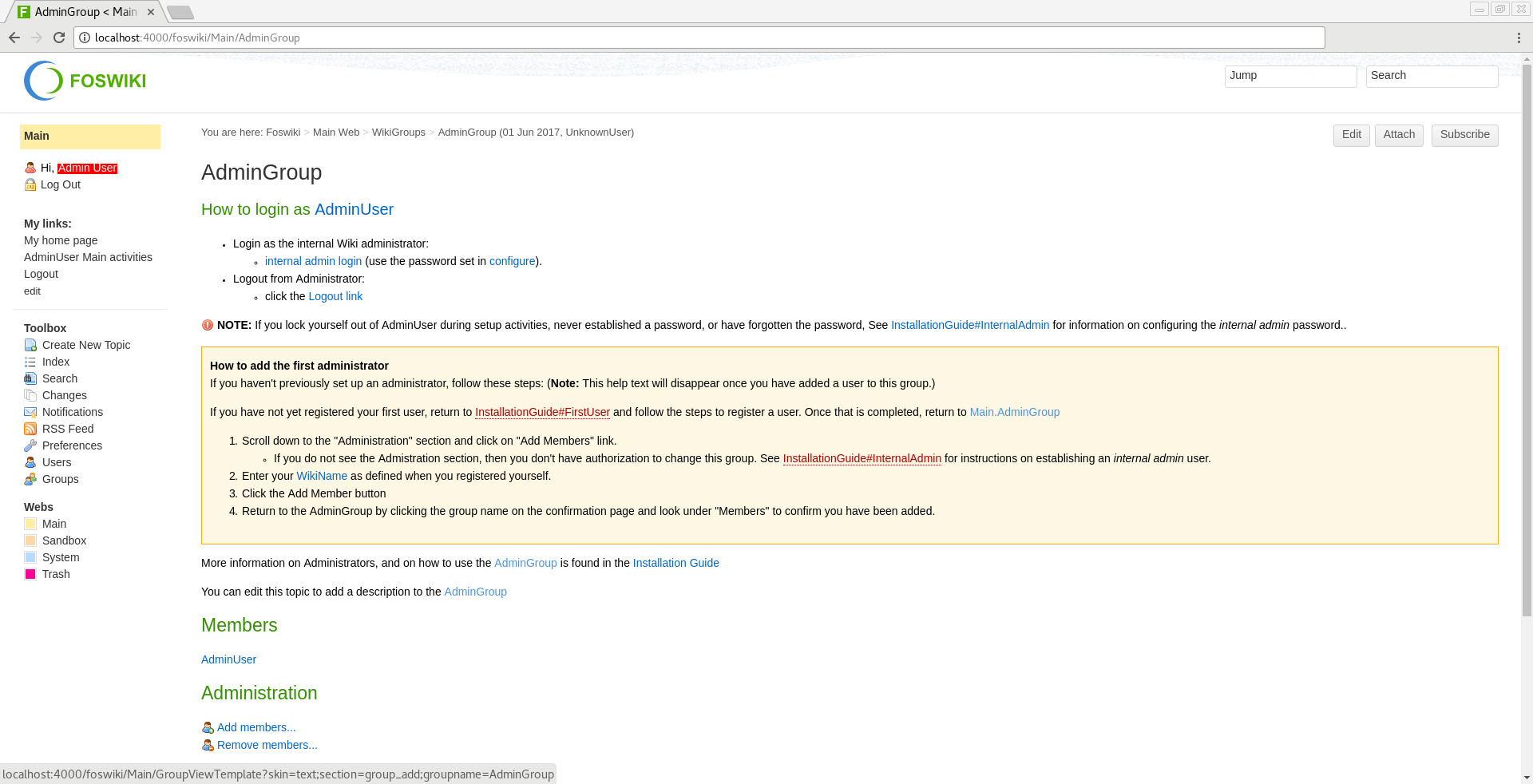This screenshot has height=784, width=1533.
Task: Click the Preferences wrench icon
Action: pyautogui.click(x=30, y=445)
